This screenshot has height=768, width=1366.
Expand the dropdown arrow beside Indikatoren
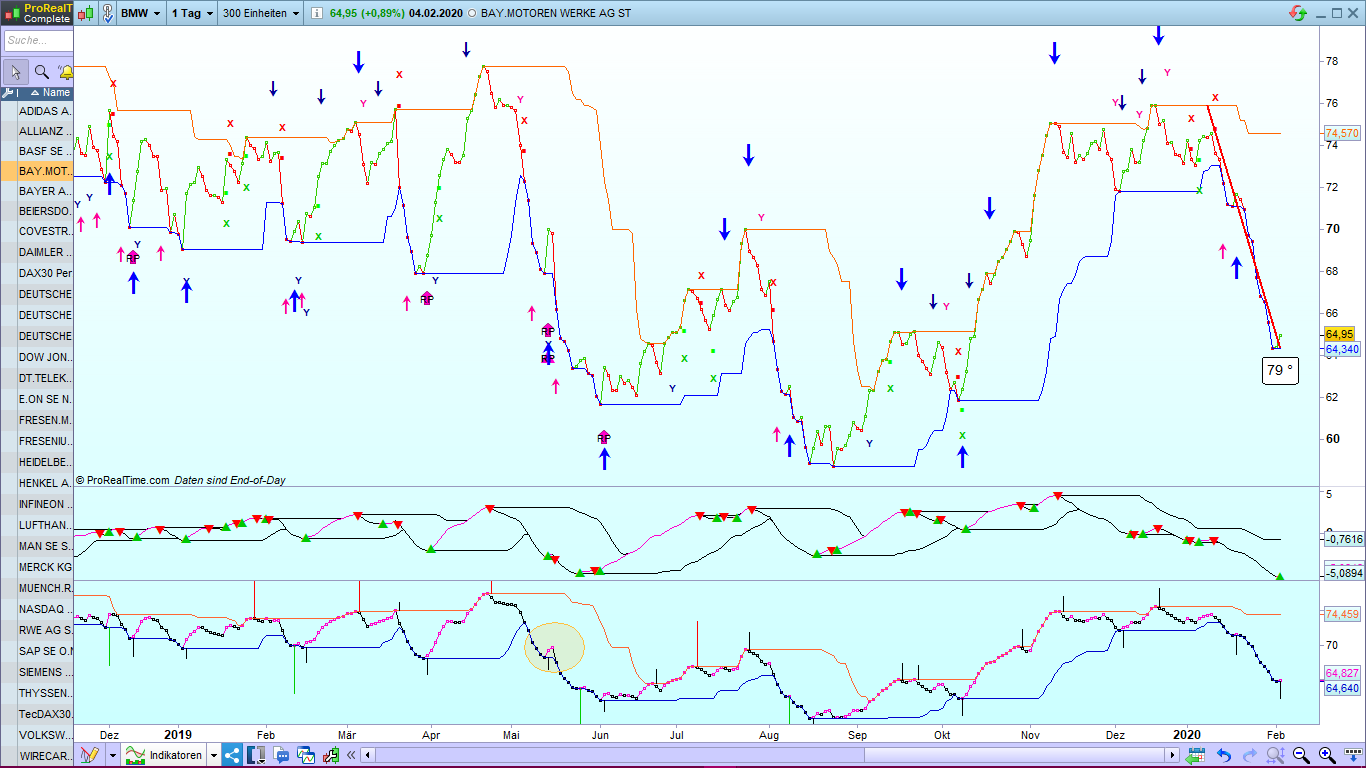[x=214, y=755]
